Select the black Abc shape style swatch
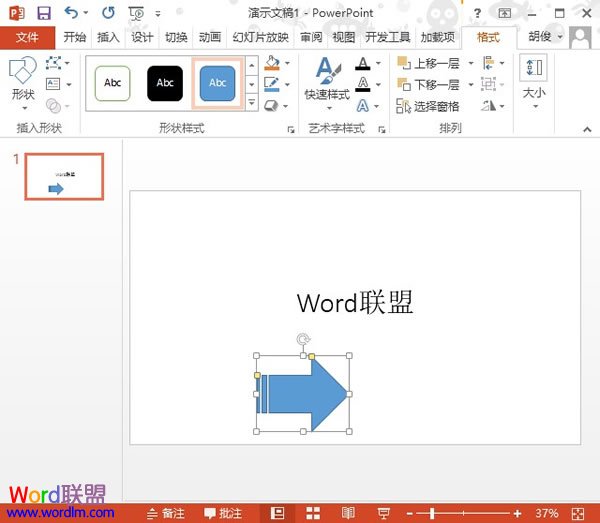 coord(164,83)
